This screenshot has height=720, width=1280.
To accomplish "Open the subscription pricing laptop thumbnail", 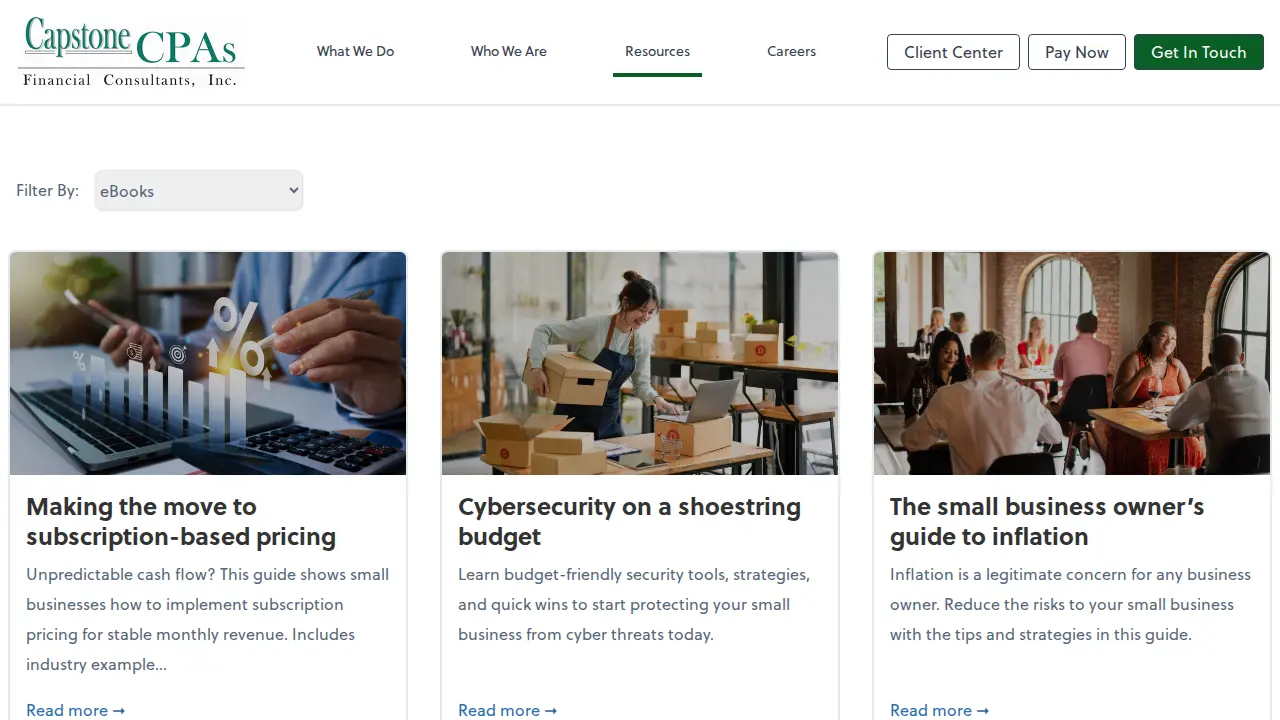I will click(208, 363).
